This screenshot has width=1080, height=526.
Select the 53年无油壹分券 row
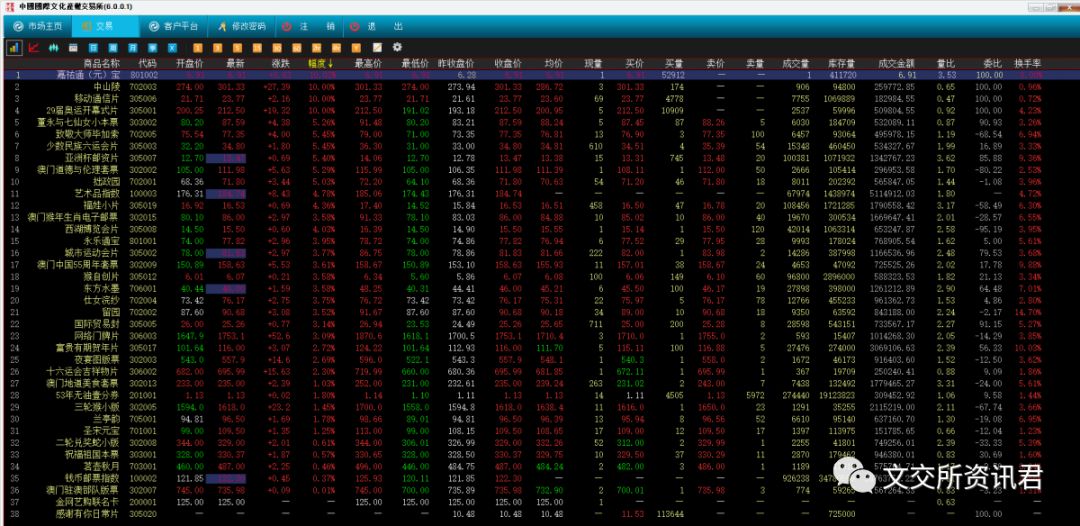540,394
